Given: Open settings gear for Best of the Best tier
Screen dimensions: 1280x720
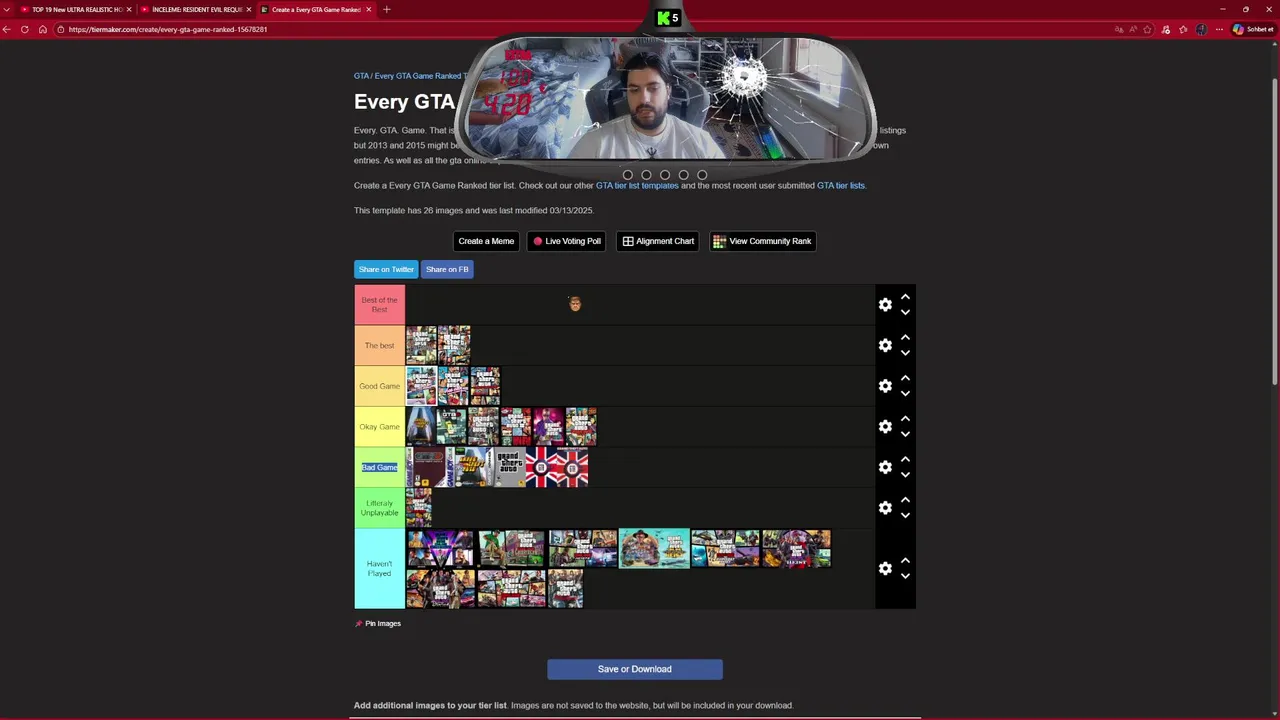Looking at the screenshot, I should coord(885,304).
